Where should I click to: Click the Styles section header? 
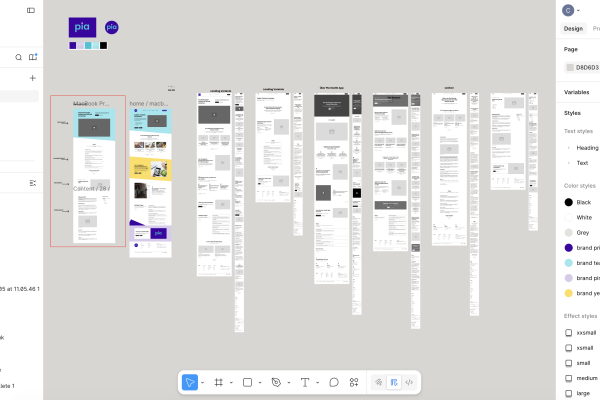(572, 113)
